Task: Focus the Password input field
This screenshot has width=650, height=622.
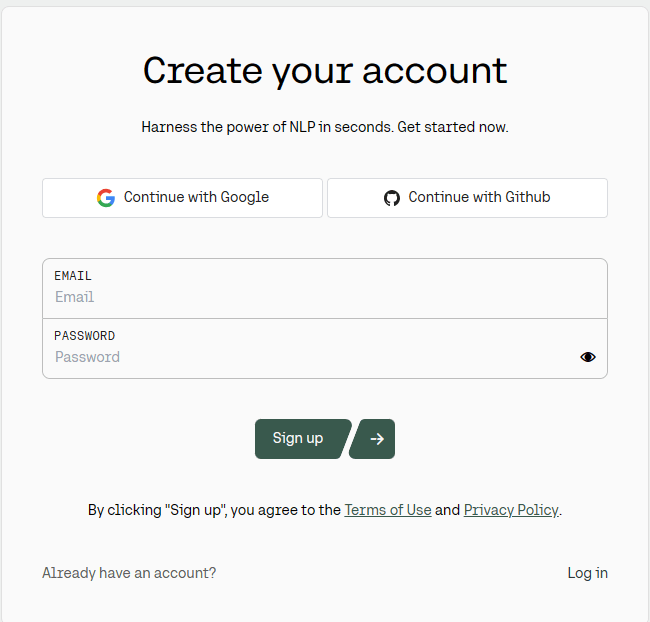Action: click(310, 357)
